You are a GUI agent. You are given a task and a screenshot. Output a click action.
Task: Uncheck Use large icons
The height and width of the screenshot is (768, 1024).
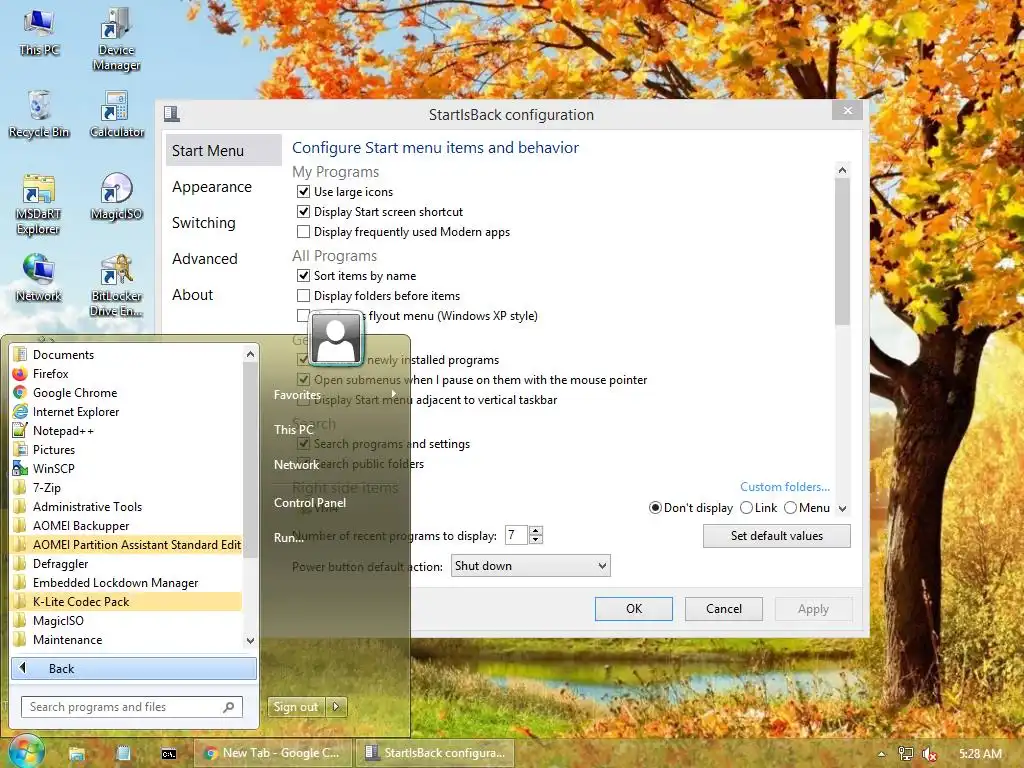pyautogui.click(x=303, y=191)
